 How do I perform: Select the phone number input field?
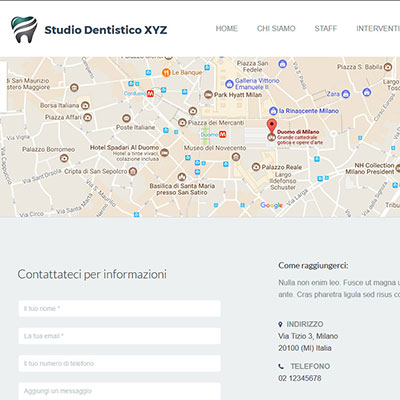point(119,363)
